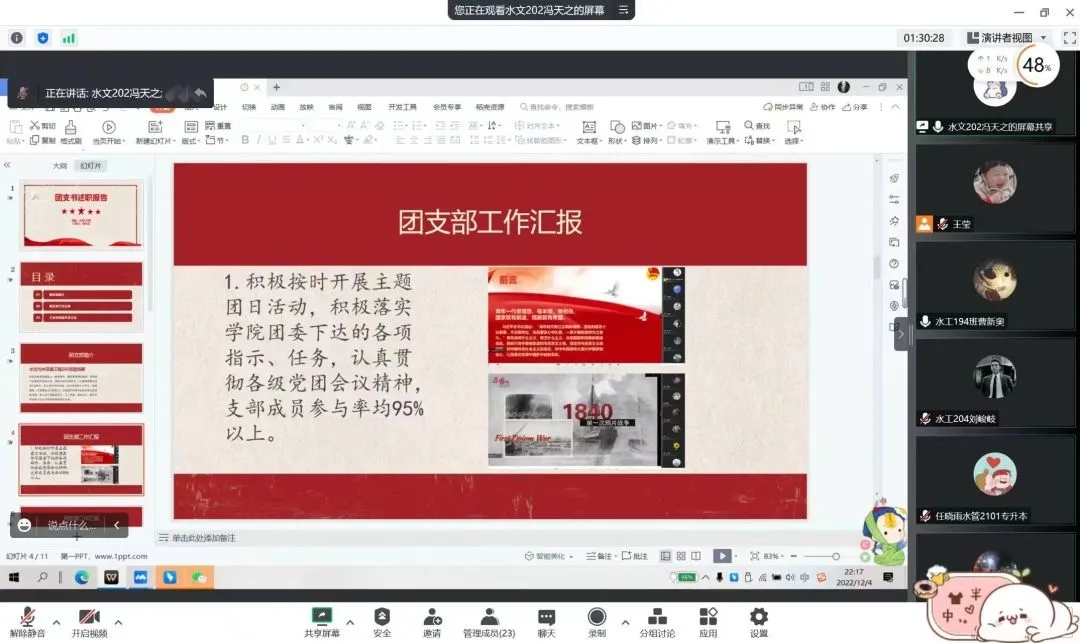This screenshot has width=1080, height=643.
Task: Collapse the chat bar arrow
Action: [x=116, y=525]
